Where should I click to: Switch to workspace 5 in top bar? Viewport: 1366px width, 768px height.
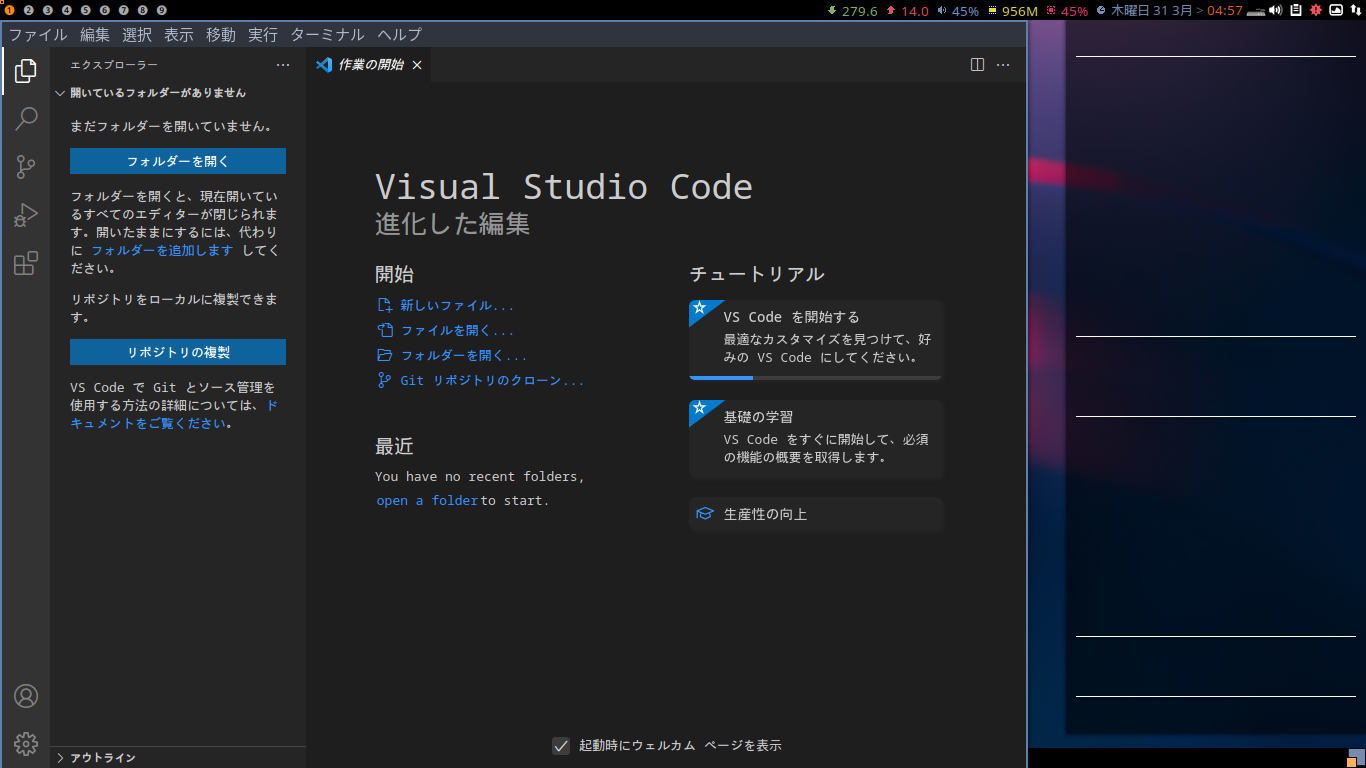[x=86, y=10]
